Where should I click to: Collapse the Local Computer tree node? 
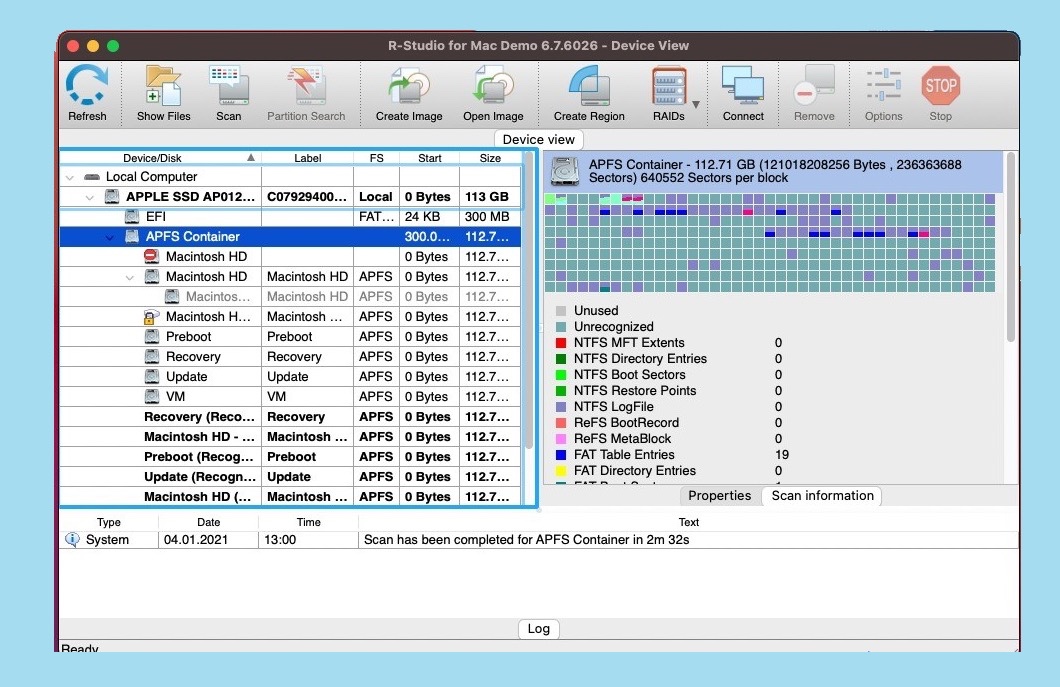coord(70,177)
